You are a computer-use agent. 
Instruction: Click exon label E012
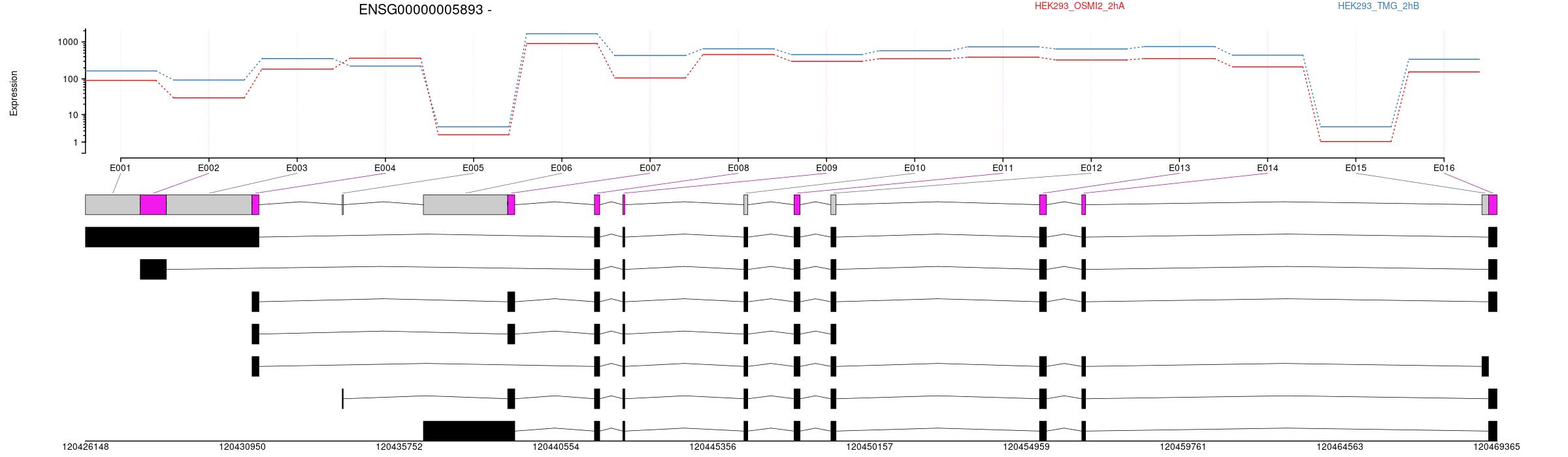point(1091,168)
